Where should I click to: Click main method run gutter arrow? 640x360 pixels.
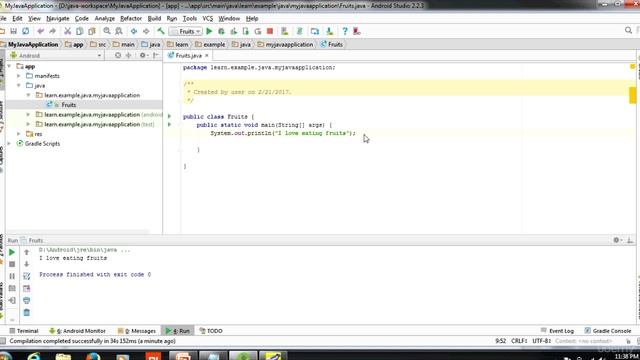point(169,124)
